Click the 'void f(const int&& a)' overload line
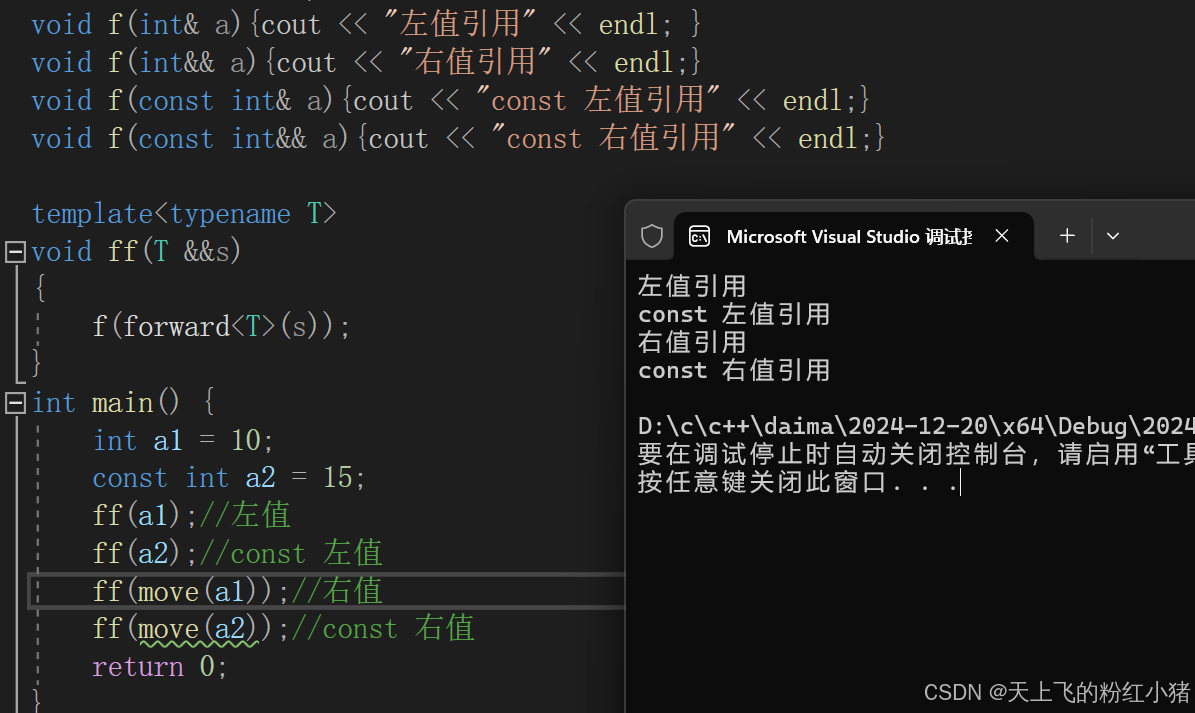 tap(458, 139)
